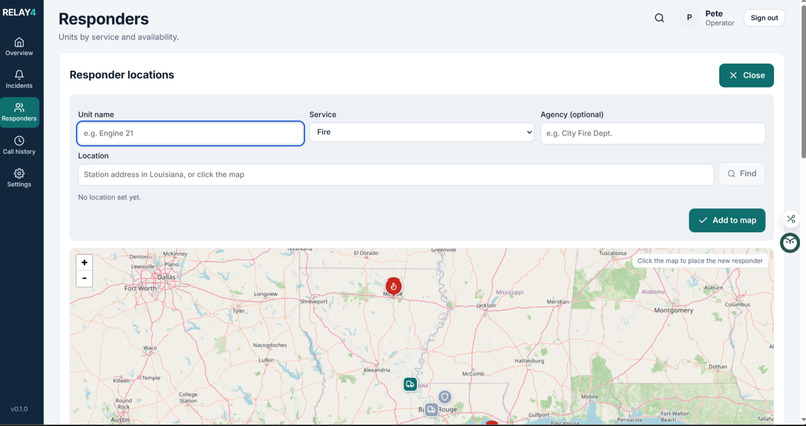Image resolution: width=806 pixels, height=426 pixels.
Task: Click the owl assistant floating icon
Action: pyautogui.click(x=790, y=243)
